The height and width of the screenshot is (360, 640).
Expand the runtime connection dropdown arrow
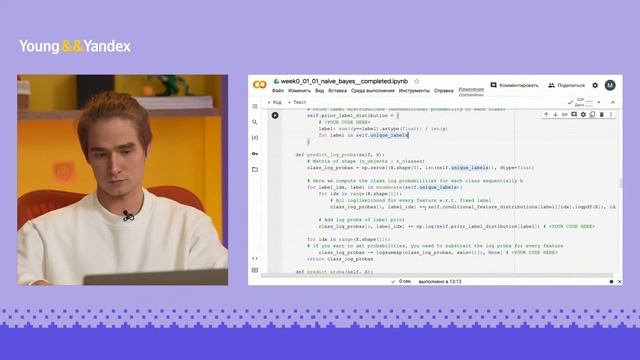(599, 102)
